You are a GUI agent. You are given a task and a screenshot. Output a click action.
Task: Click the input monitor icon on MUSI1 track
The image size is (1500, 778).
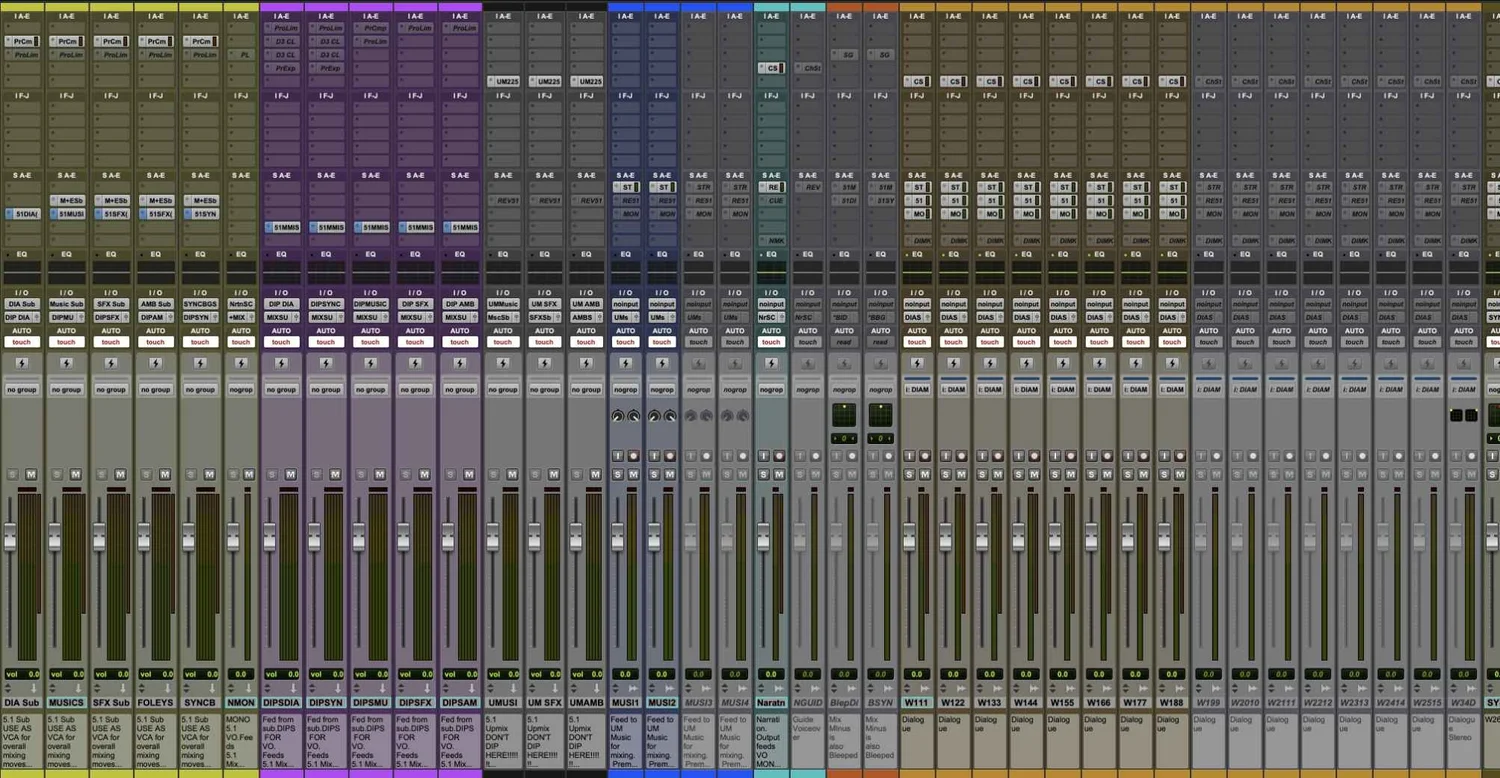[617, 456]
